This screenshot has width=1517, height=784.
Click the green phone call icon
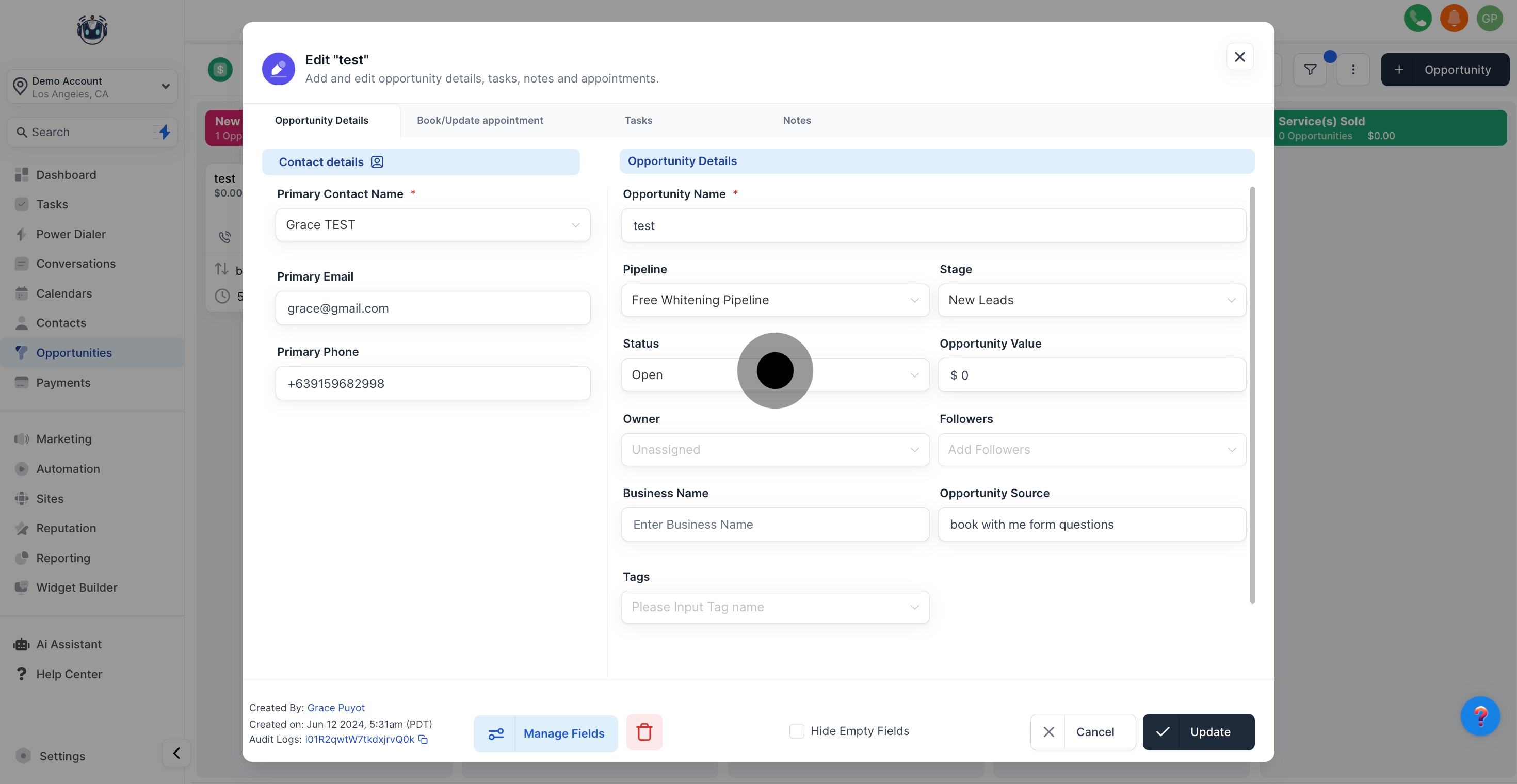tap(1417, 18)
